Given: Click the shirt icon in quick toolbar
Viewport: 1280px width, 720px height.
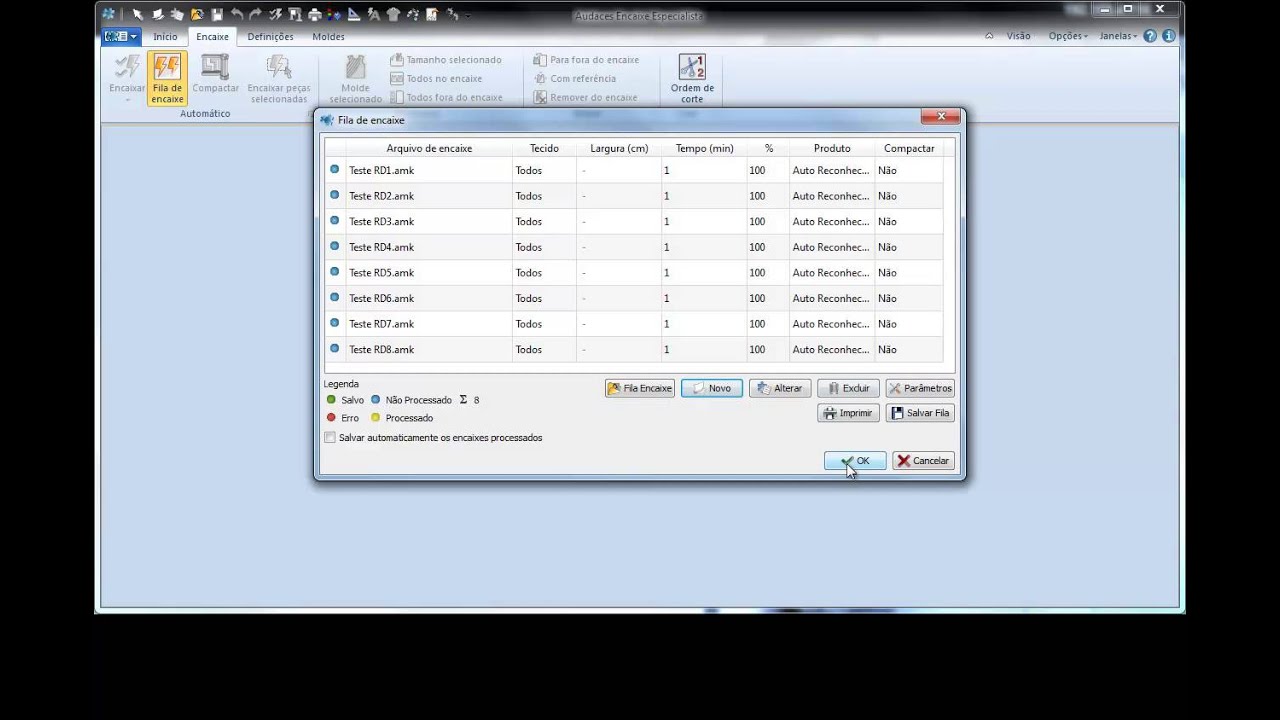Looking at the screenshot, I should [x=393, y=14].
